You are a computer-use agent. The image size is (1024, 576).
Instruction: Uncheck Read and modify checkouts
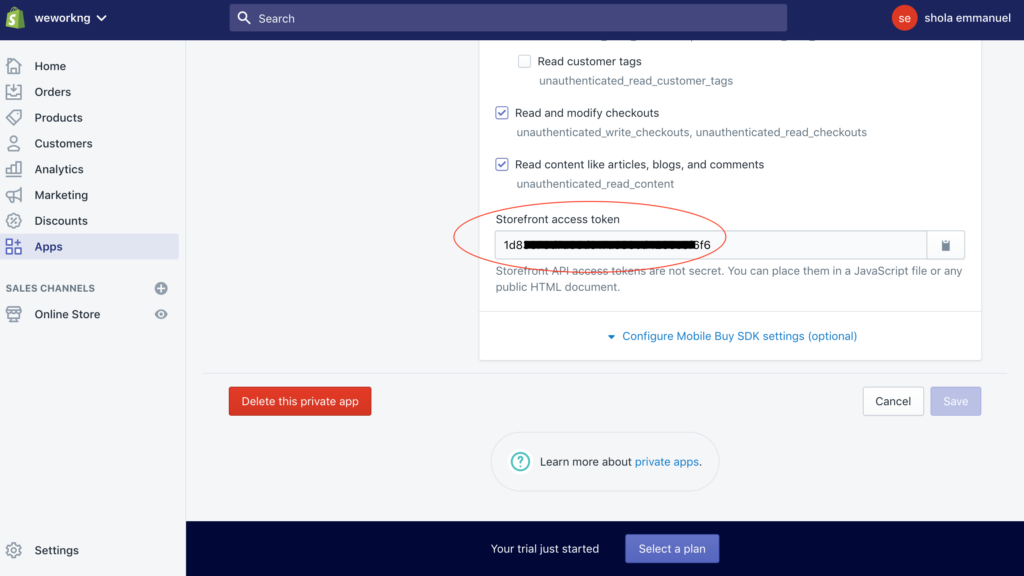pos(502,113)
